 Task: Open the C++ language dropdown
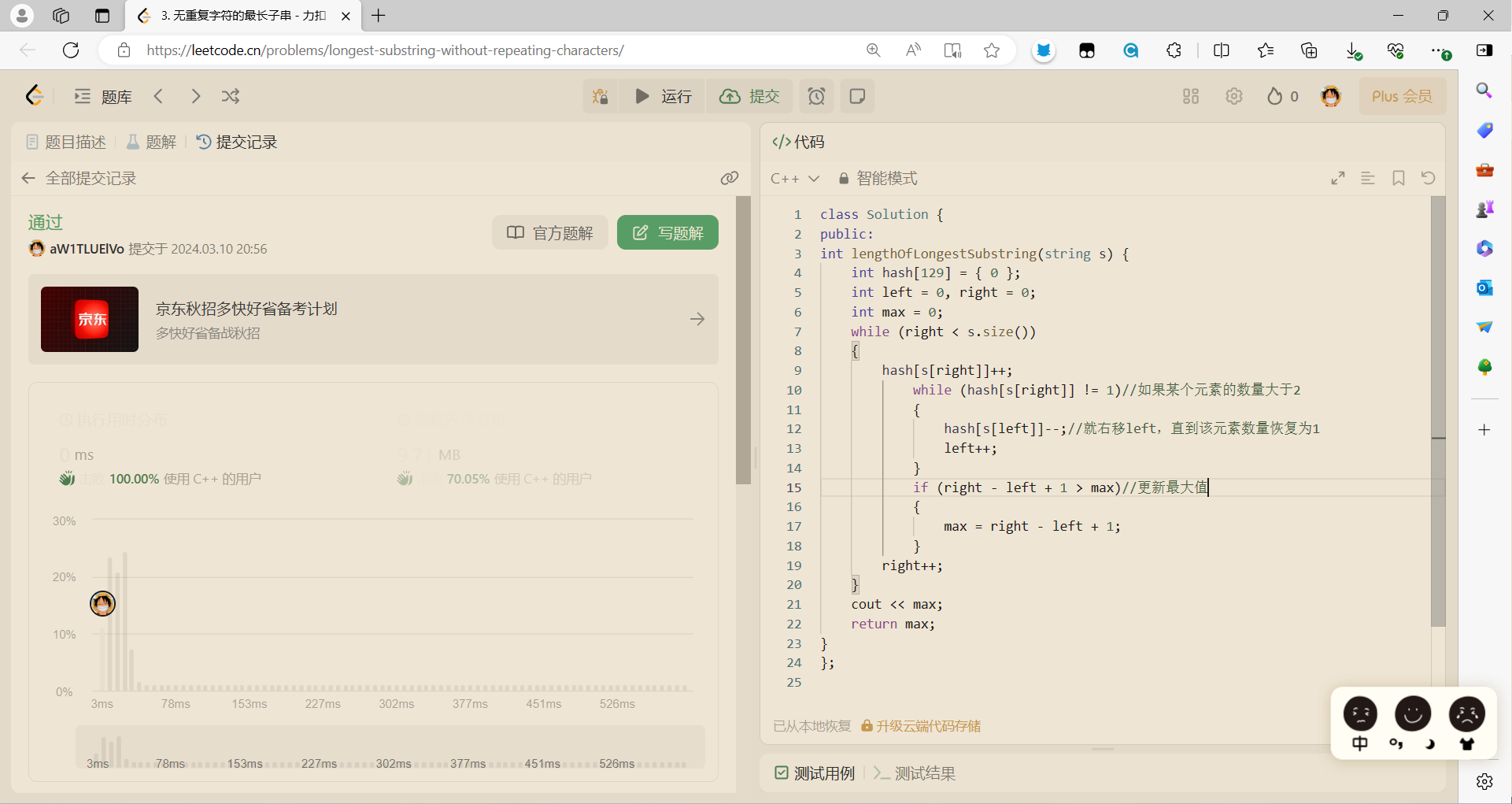795,179
